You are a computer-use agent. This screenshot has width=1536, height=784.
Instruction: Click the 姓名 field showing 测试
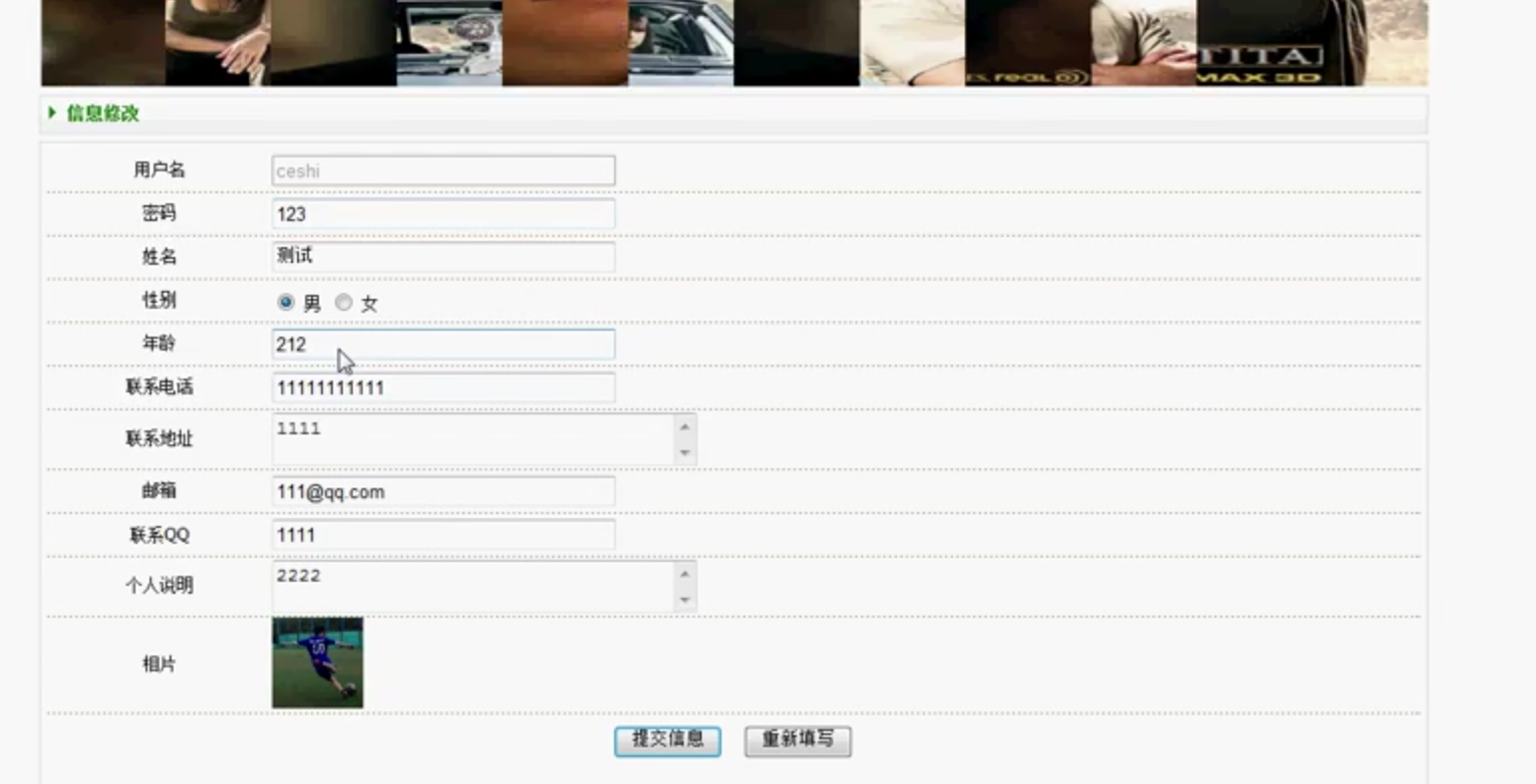[x=444, y=257]
